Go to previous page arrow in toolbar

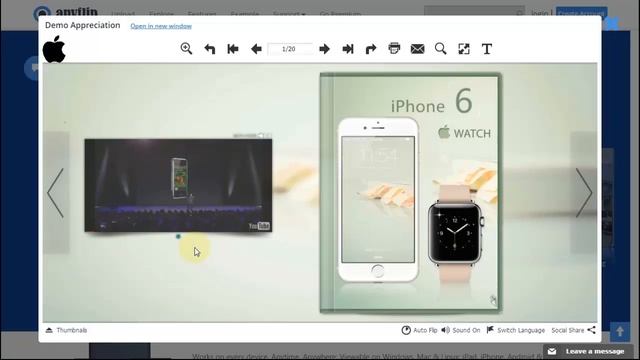click(256, 49)
